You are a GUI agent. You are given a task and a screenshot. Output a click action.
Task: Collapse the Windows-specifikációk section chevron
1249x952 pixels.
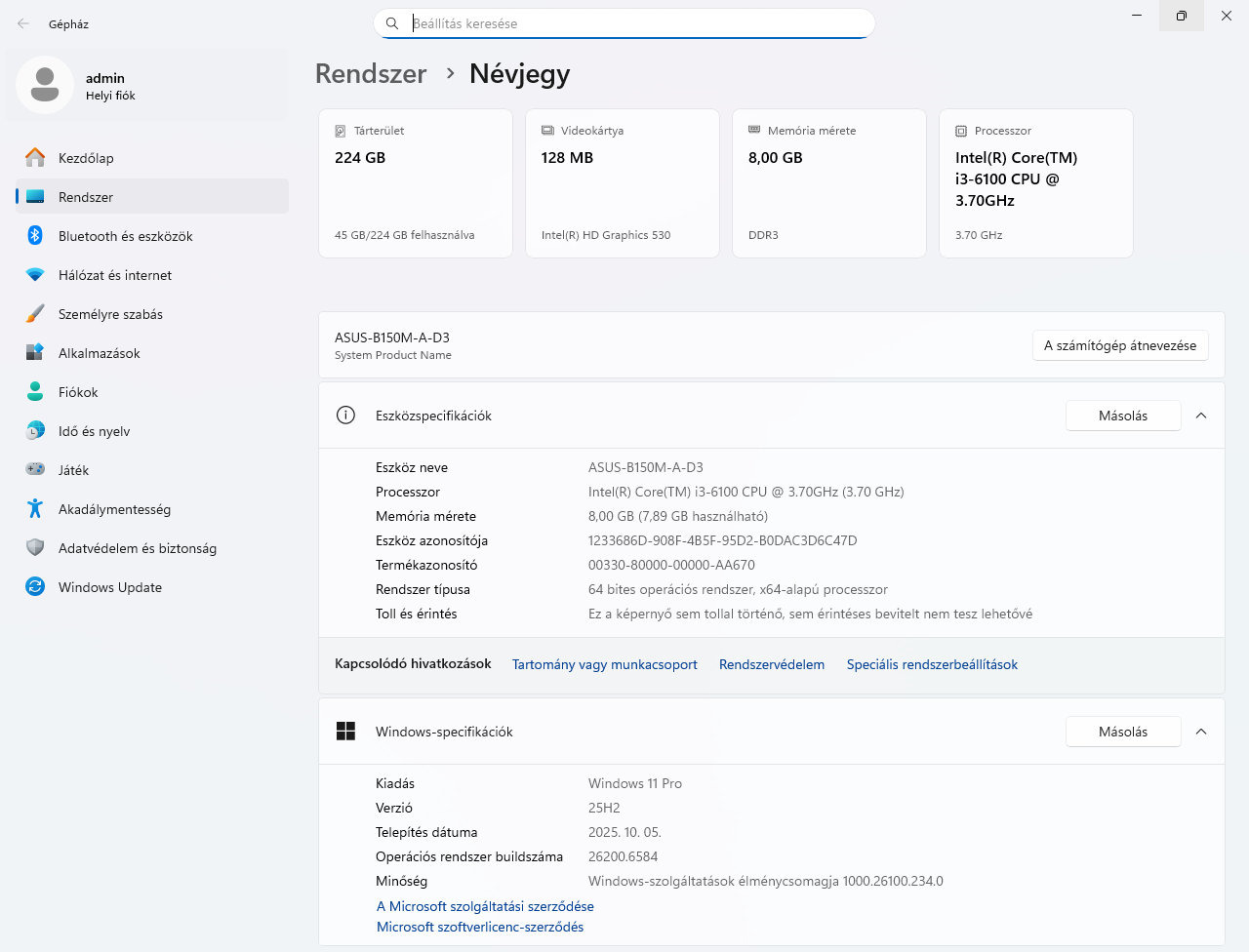pyautogui.click(x=1201, y=732)
